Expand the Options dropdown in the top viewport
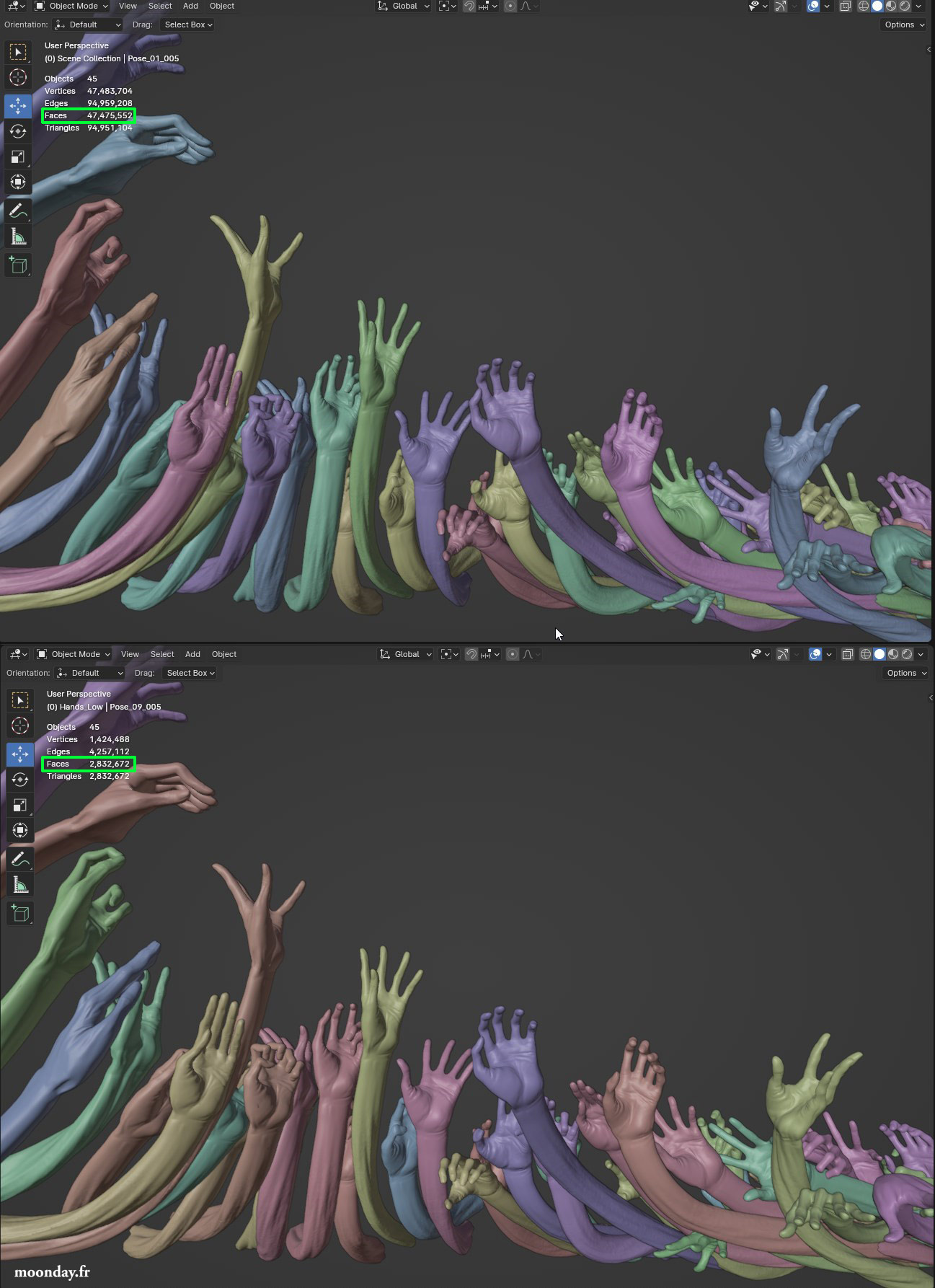Viewport: 935px width, 1288px height. [904, 25]
